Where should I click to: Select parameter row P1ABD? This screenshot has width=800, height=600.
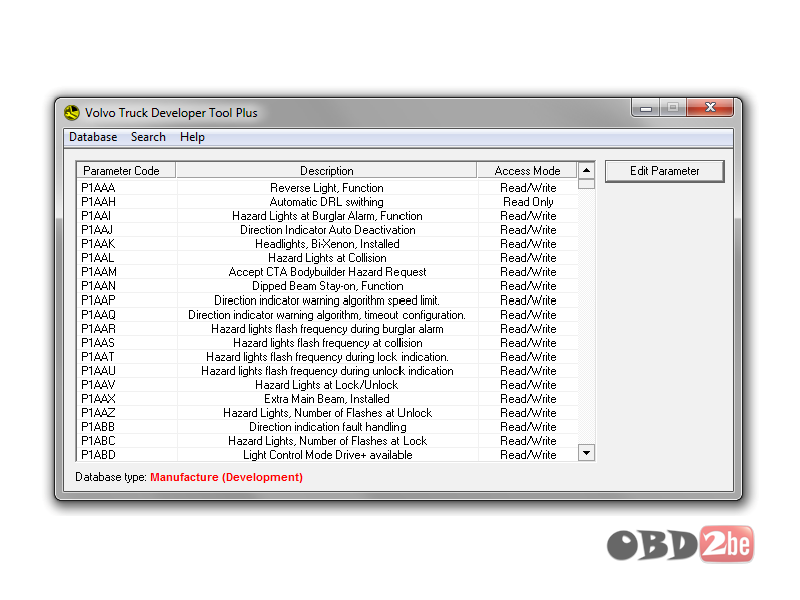tap(327, 455)
